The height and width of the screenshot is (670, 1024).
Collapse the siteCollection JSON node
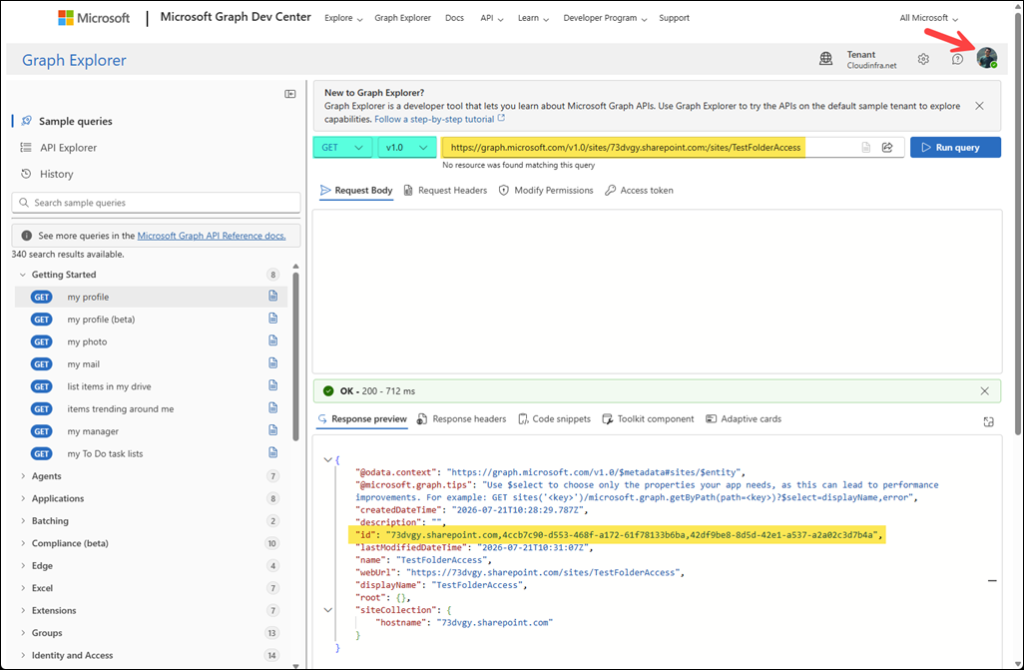click(328, 610)
